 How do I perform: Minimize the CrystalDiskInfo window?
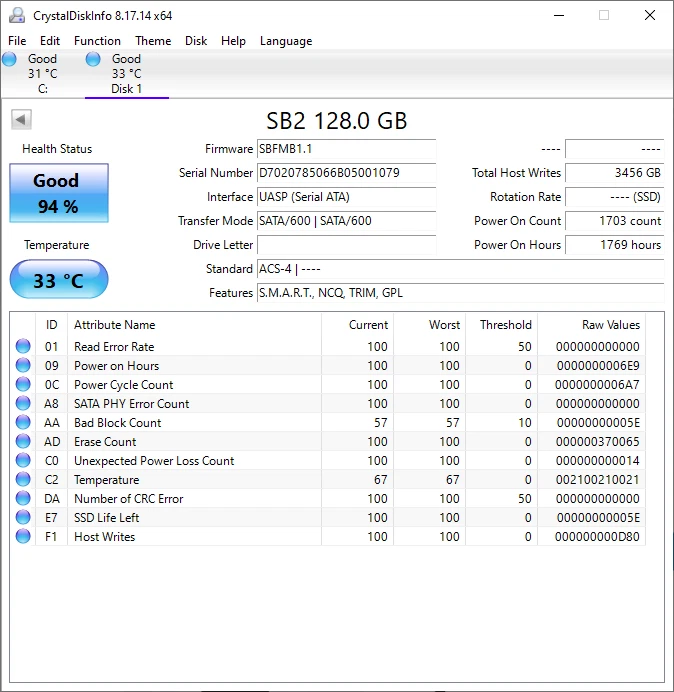click(559, 15)
